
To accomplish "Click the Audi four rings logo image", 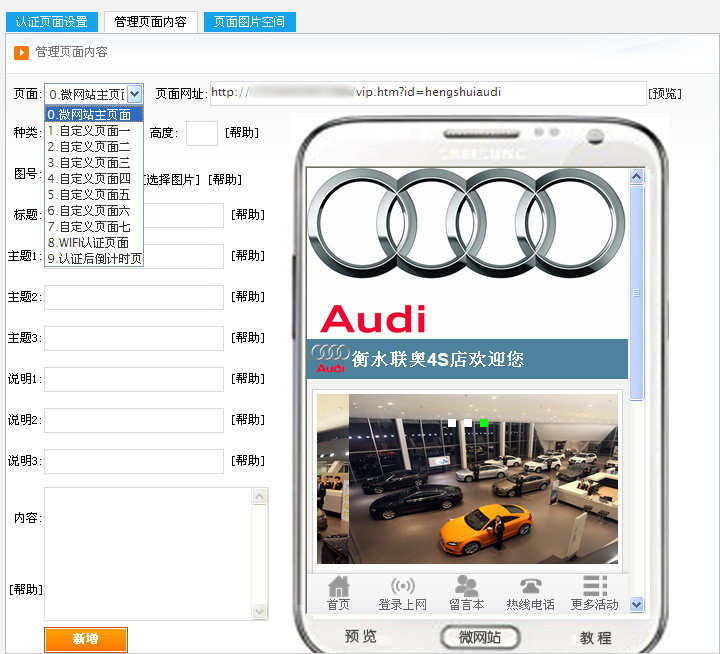I will (x=467, y=223).
